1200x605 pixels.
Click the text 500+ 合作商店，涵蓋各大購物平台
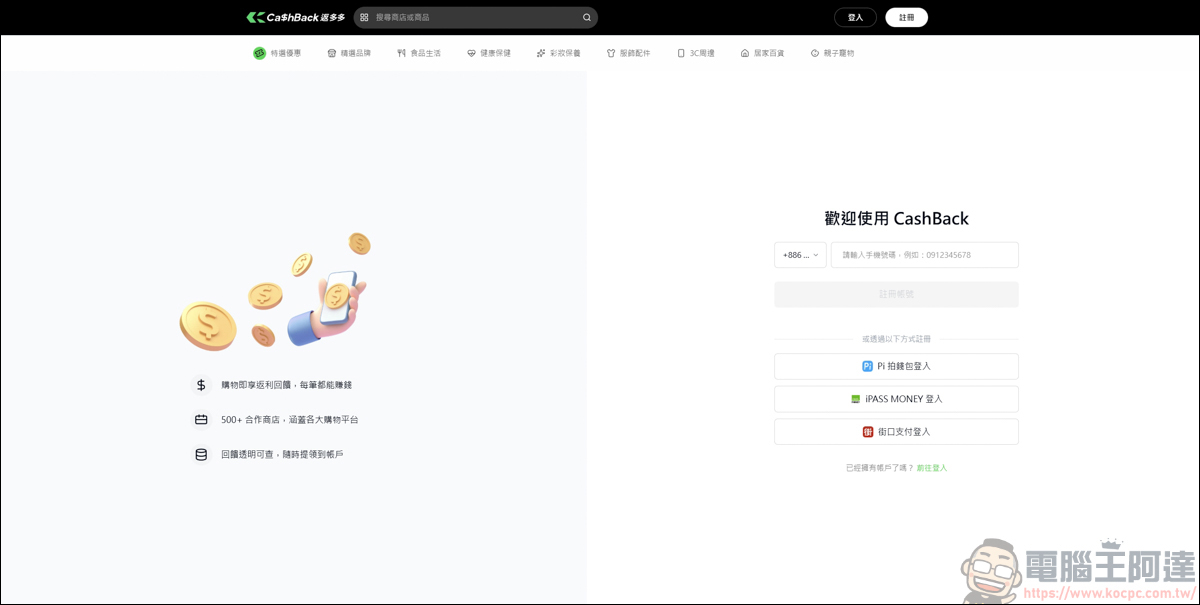click(290, 420)
